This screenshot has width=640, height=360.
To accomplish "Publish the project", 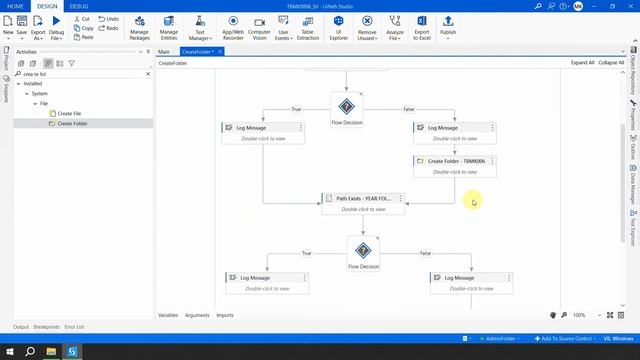I will (448, 28).
